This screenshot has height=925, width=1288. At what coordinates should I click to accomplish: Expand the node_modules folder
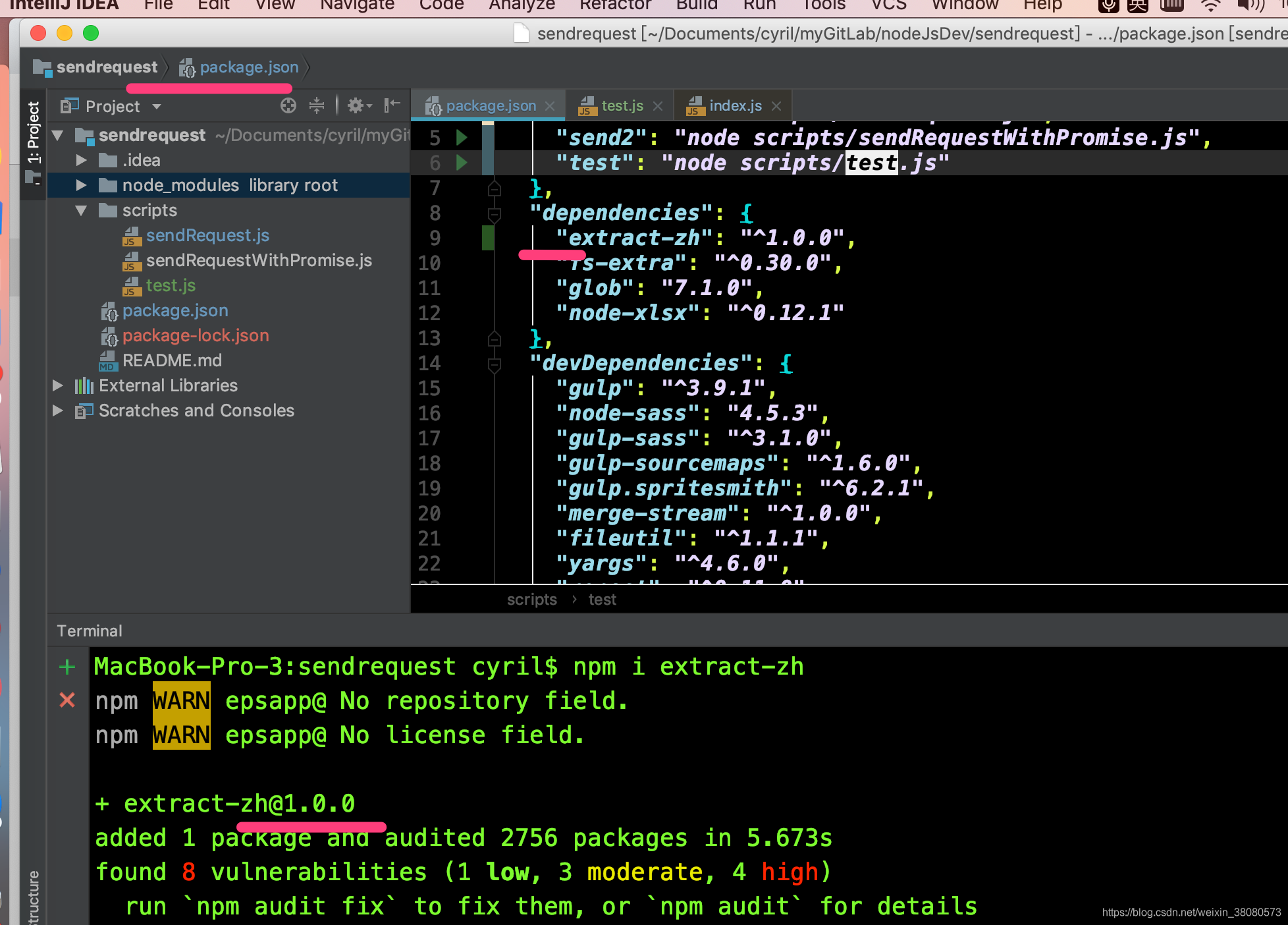pos(82,185)
